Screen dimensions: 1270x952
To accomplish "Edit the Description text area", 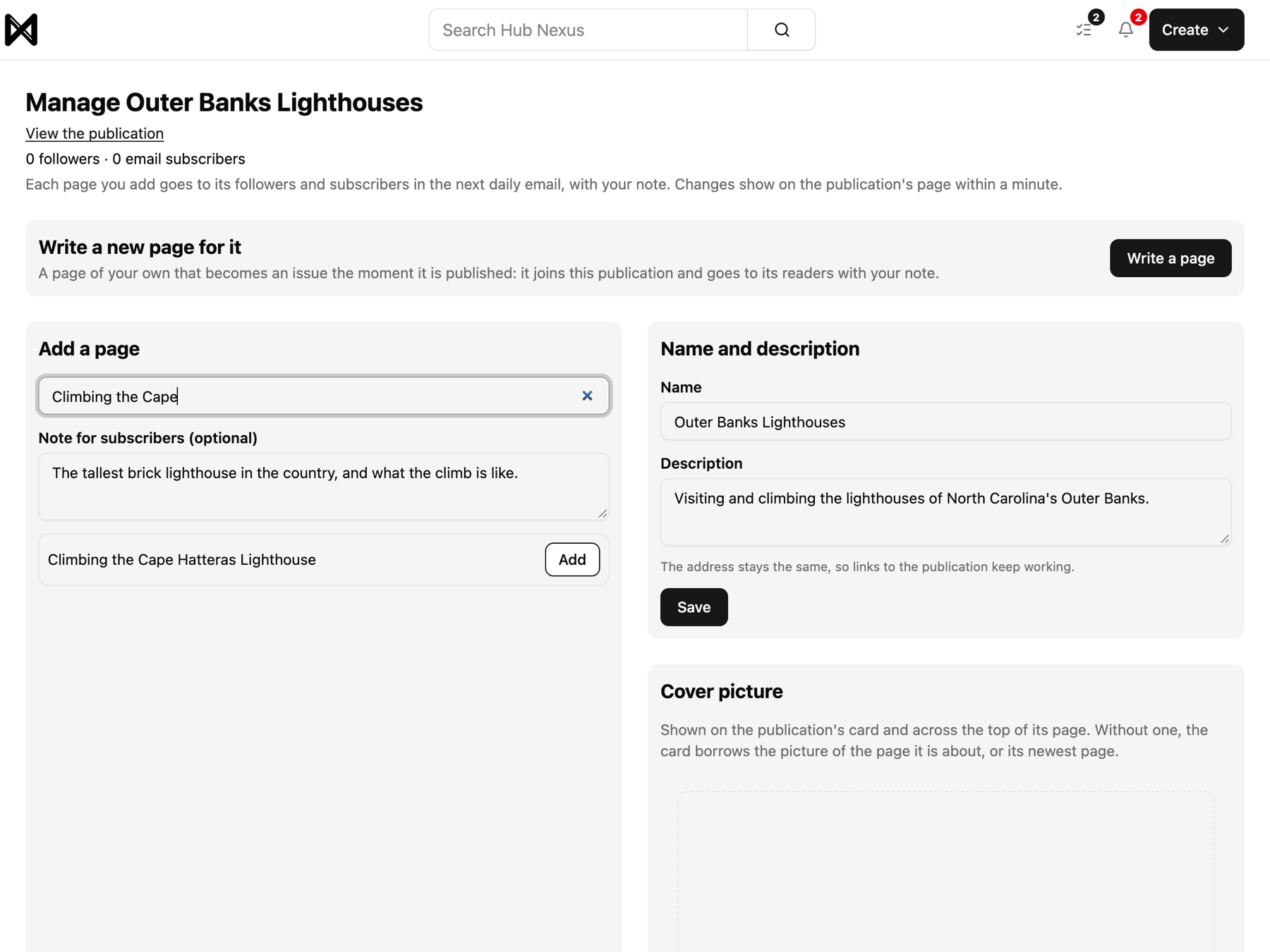I will (x=945, y=512).
